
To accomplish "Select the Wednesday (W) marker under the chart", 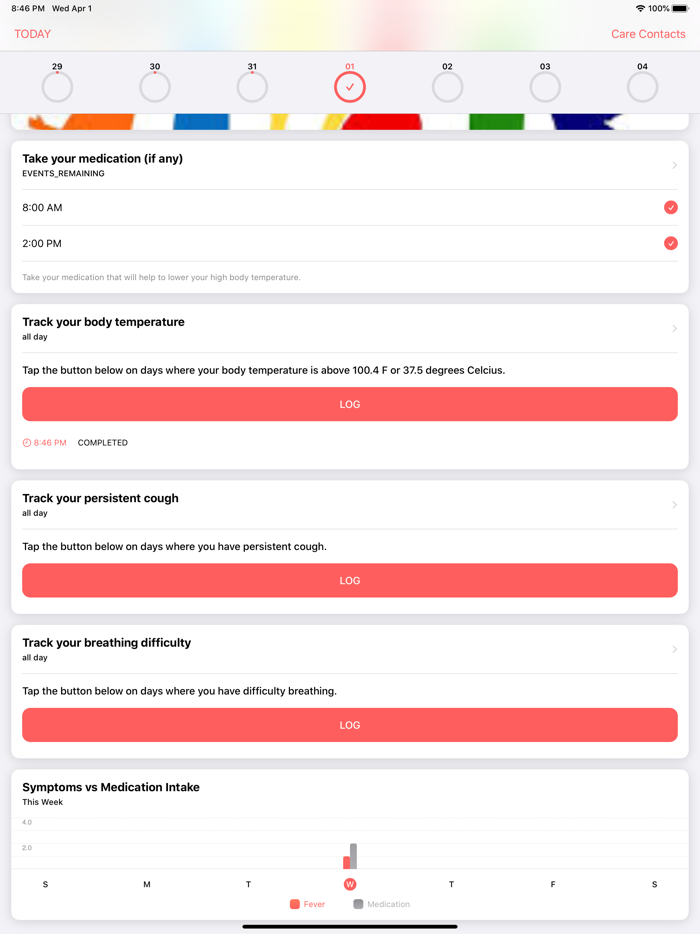I will coord(350,884).
